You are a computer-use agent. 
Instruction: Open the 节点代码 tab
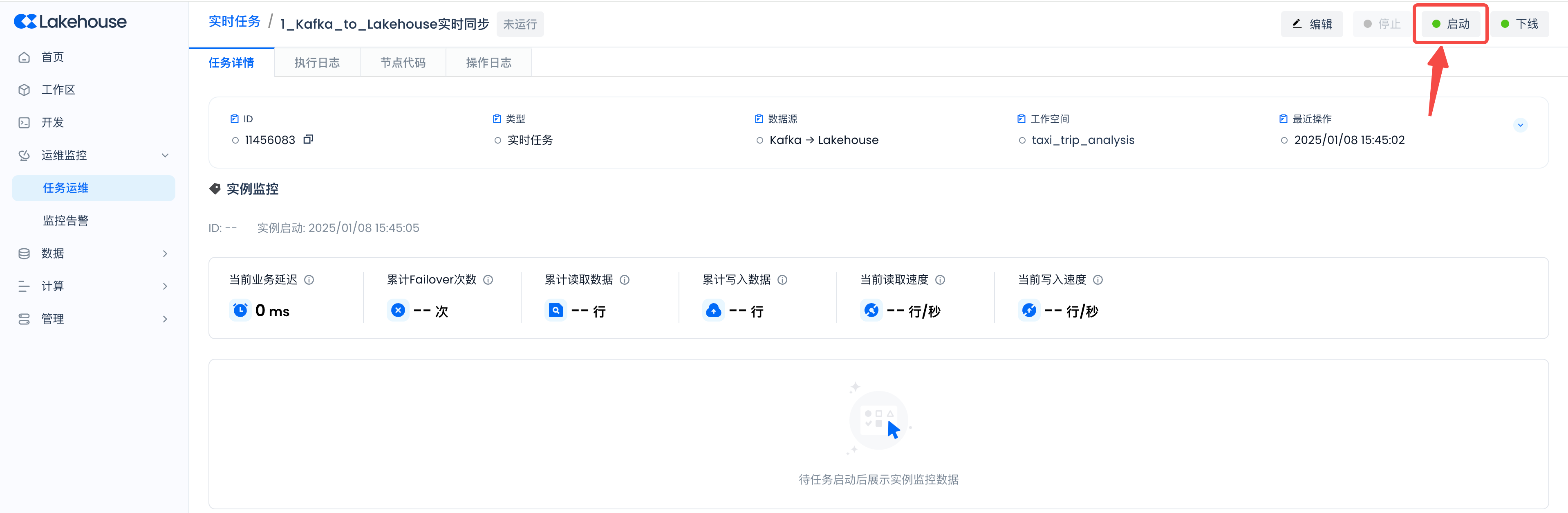click(x=402, y=63)
